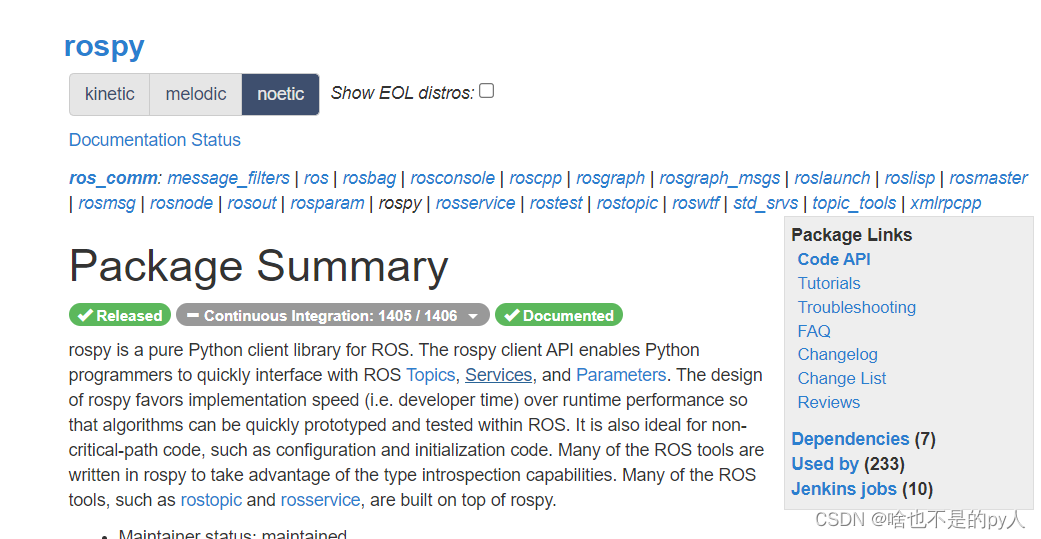Viewport: 1041px width, 539px height.
Task: Open the rosparam package link
Action: coord(327,203)
